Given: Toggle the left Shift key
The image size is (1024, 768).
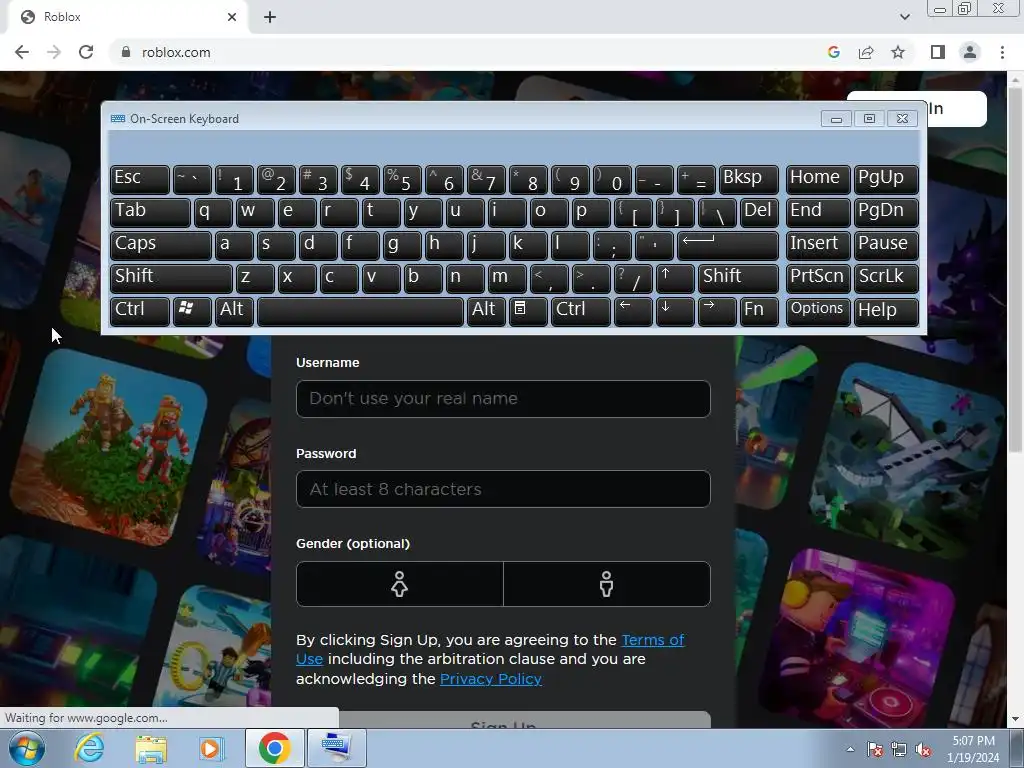Looking at the screenshot, I should point(171,278).
